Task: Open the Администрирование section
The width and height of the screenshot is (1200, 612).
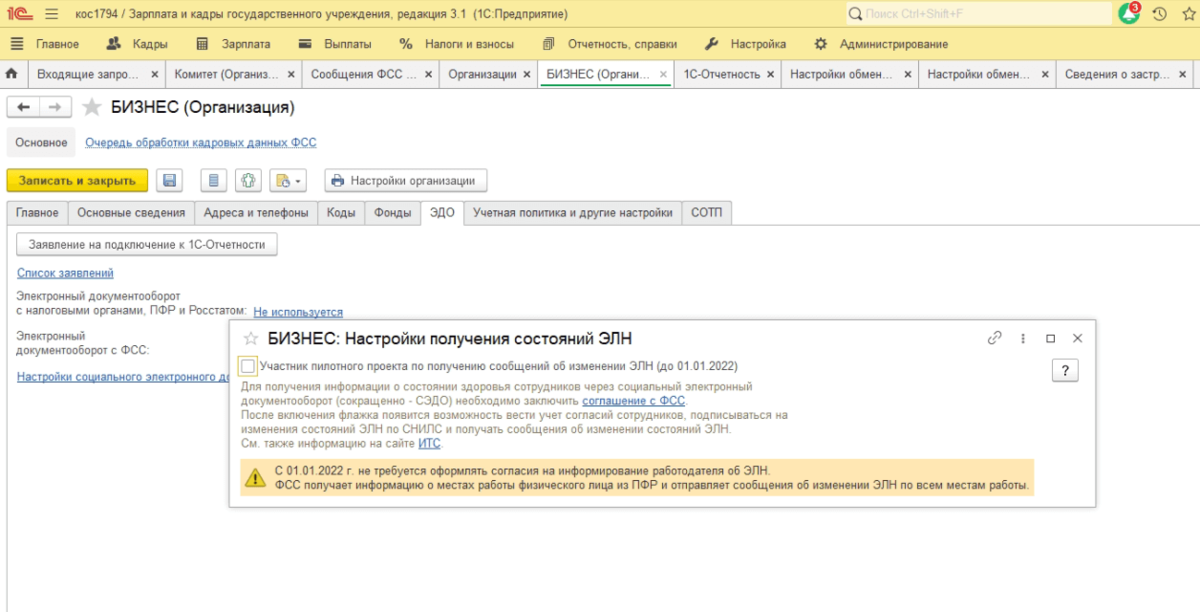Action: [881, 44]
